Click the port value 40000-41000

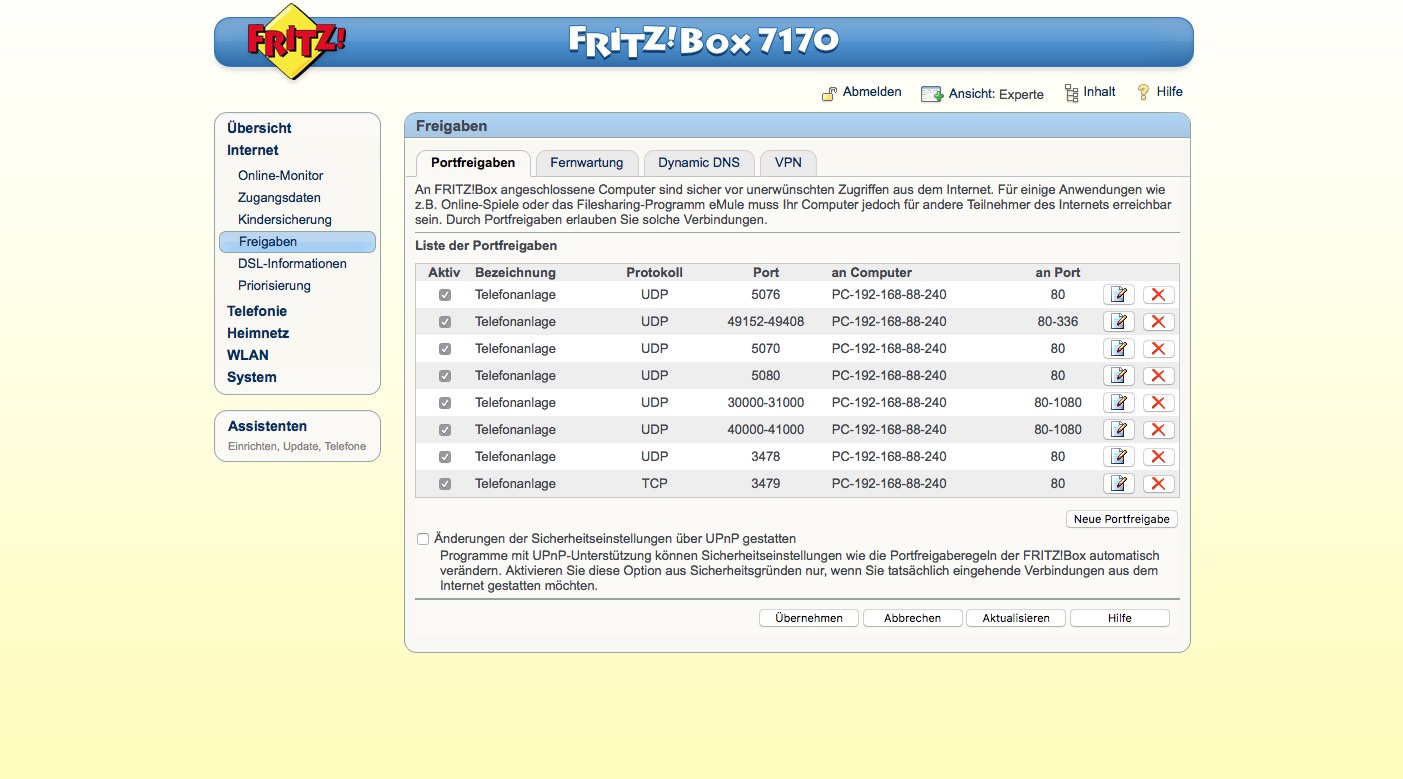[766, 430]
